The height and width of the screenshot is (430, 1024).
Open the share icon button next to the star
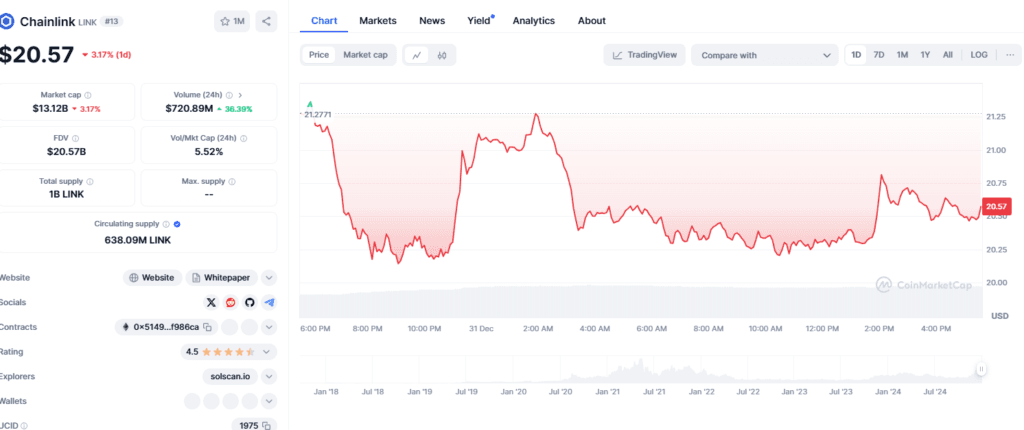click(x=266, y=22)
